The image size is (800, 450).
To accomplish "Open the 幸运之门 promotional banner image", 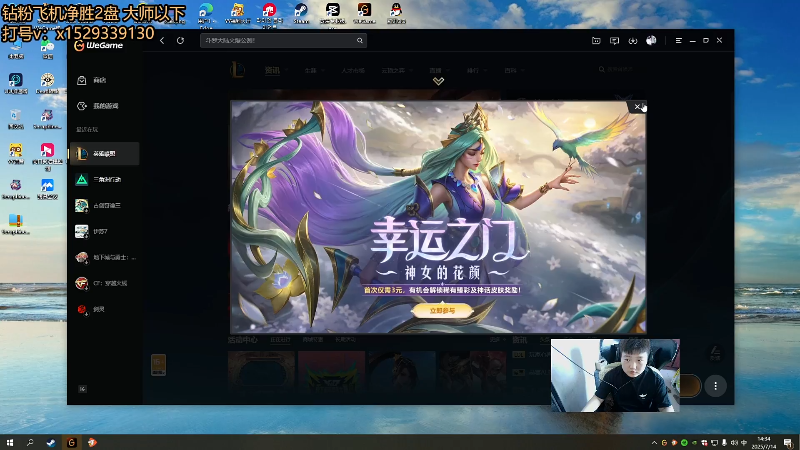I will pyautogui.click(x=438, y=217).
